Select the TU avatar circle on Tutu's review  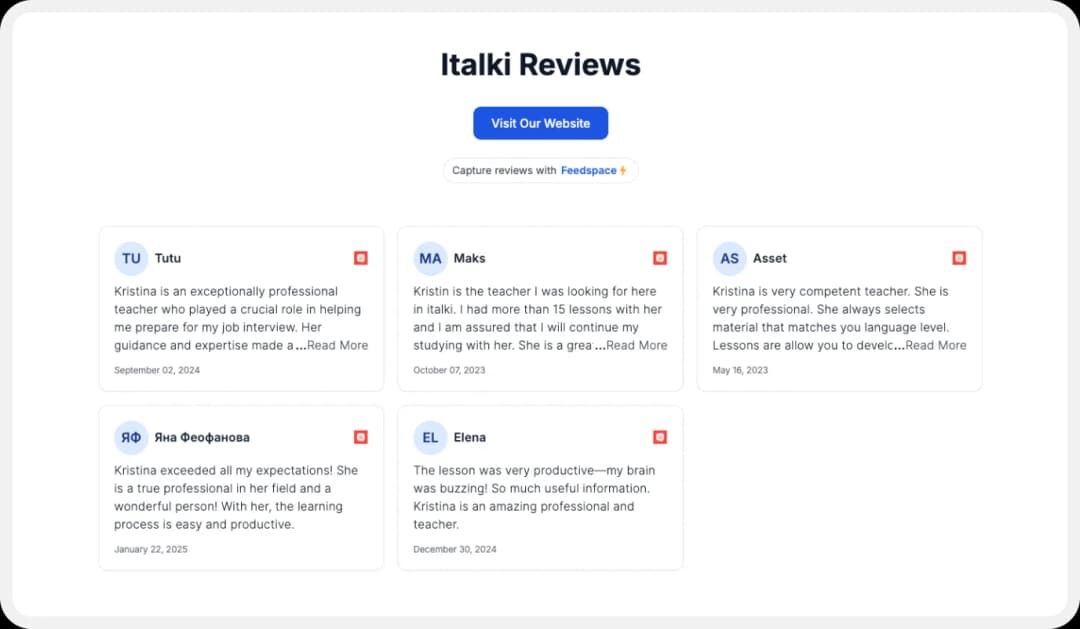pyautogui.click(x=131, y=258)
